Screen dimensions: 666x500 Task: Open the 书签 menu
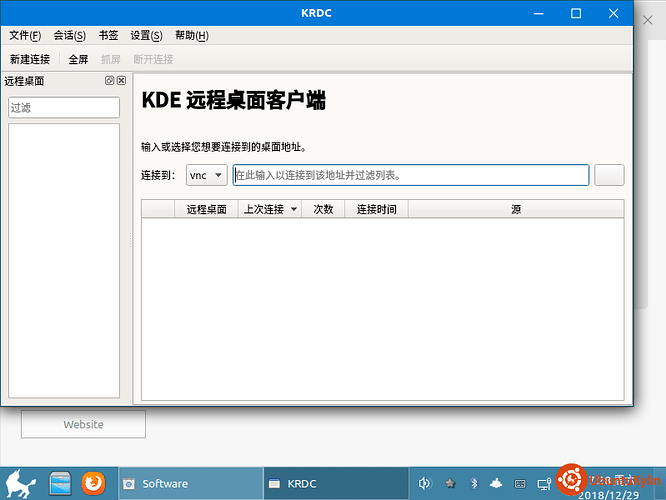coord(108,36)
